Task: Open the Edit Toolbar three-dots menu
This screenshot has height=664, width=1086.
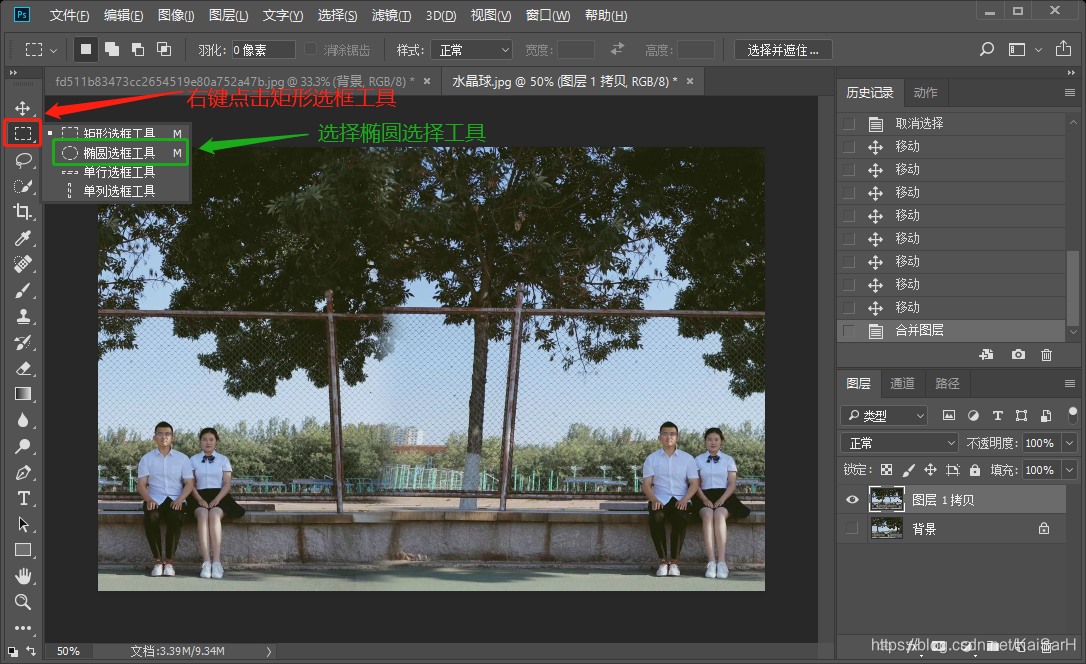Action: 23,628
